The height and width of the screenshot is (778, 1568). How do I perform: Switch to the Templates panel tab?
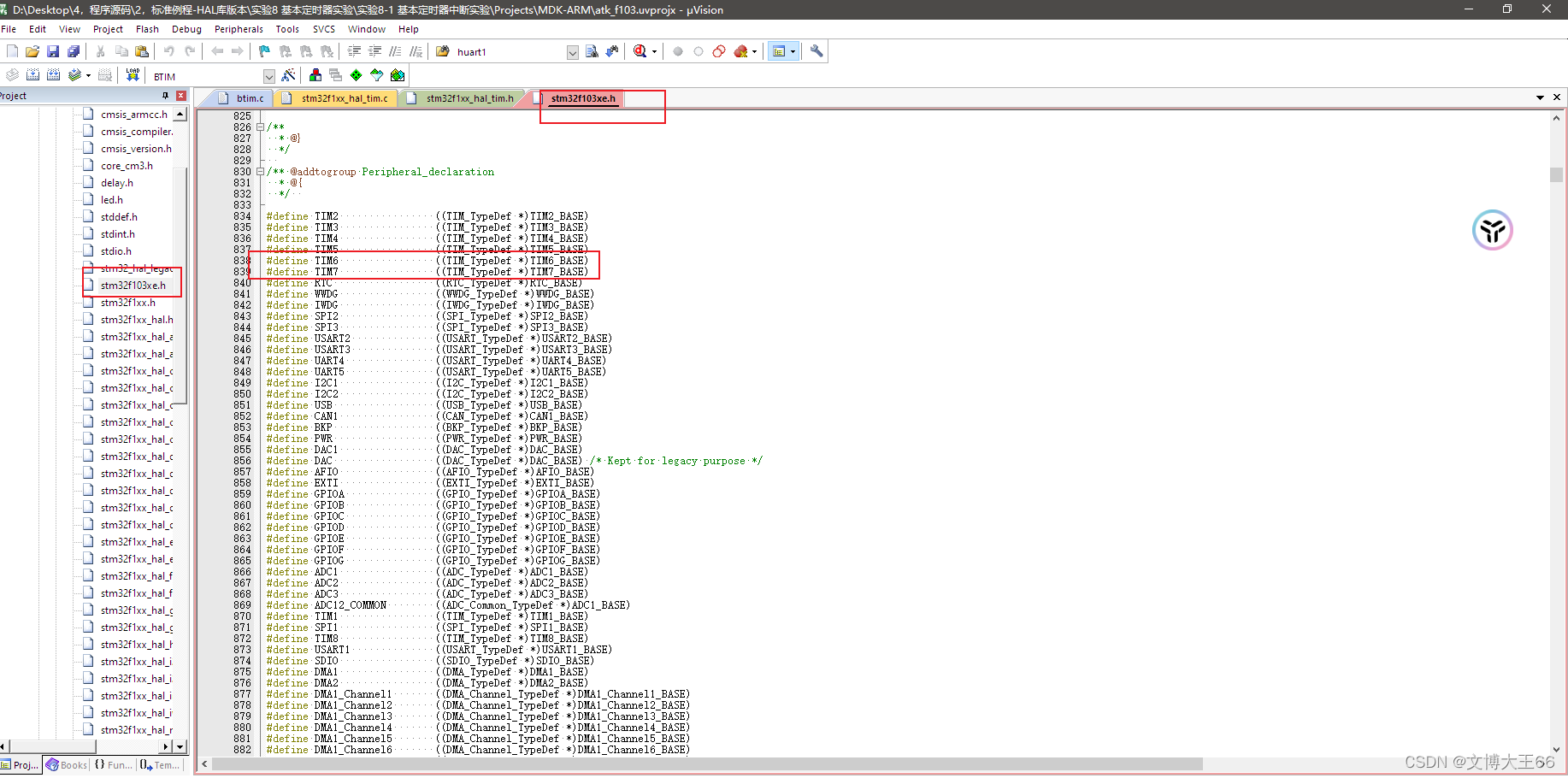pos(160,765)
